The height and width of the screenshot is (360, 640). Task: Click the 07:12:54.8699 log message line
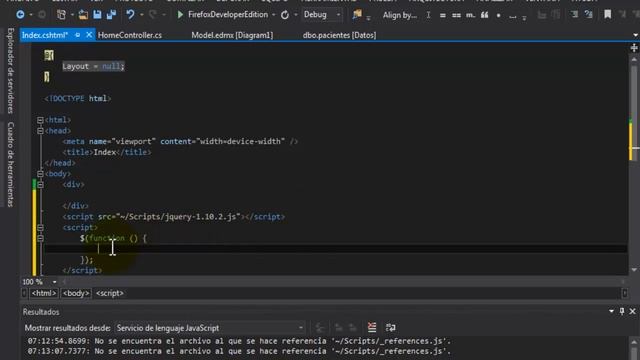(239, 341)
